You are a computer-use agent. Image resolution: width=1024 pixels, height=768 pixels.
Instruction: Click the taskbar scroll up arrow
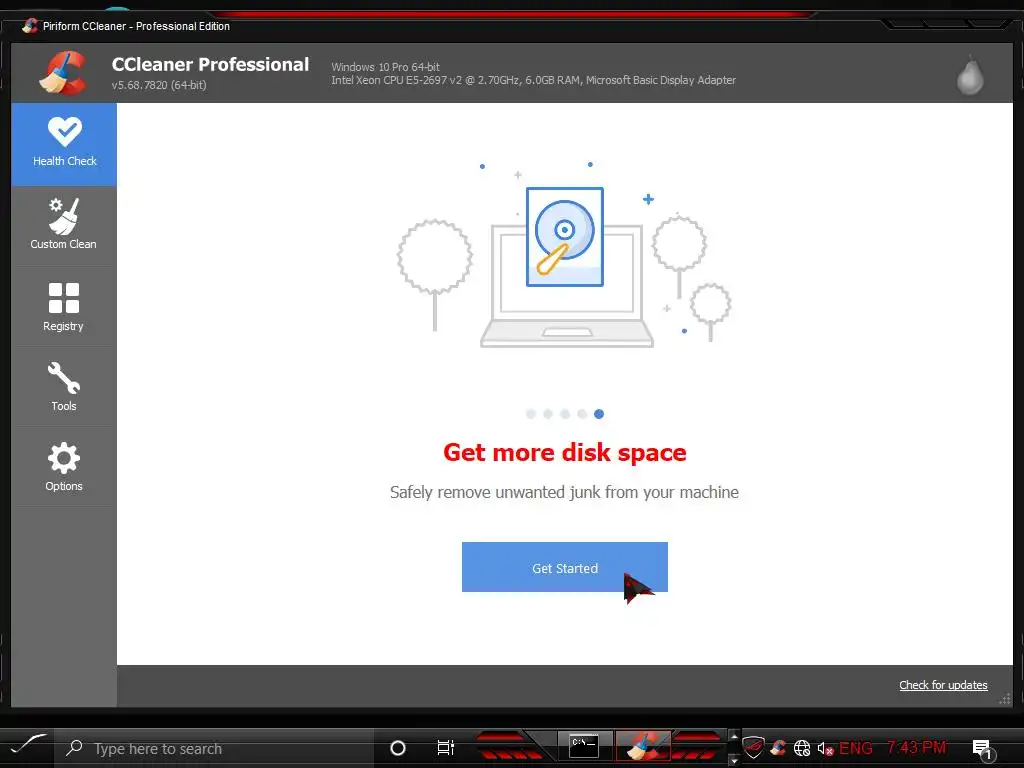733,737
